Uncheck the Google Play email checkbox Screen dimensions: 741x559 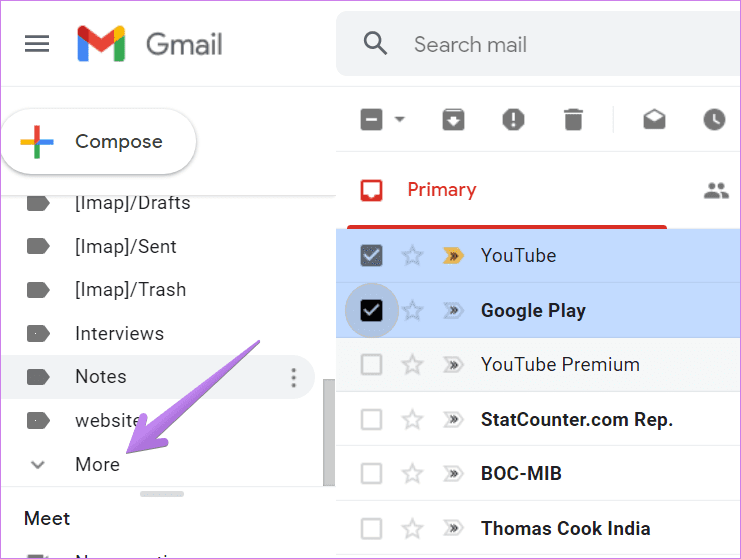371,310
